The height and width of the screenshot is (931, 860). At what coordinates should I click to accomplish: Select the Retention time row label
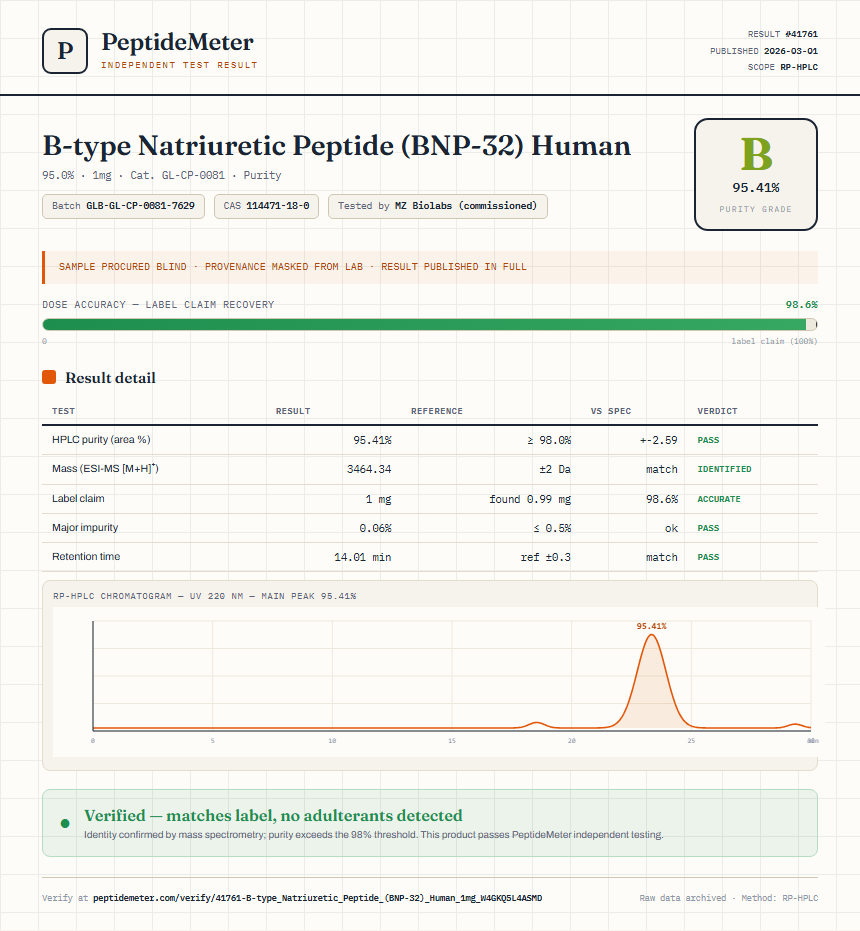point(86,556)
